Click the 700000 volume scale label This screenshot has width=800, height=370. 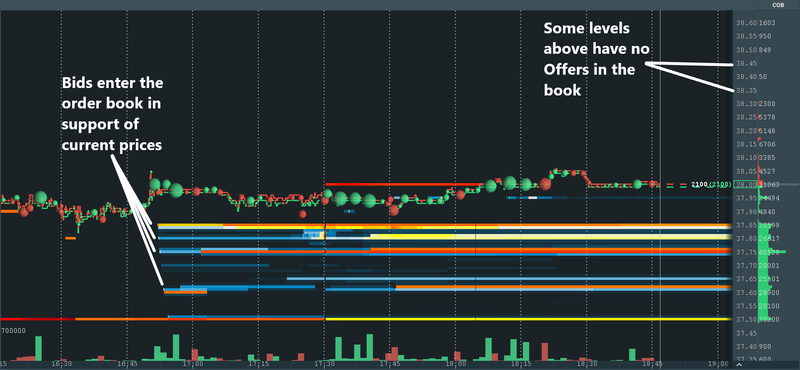click(13, 331)
